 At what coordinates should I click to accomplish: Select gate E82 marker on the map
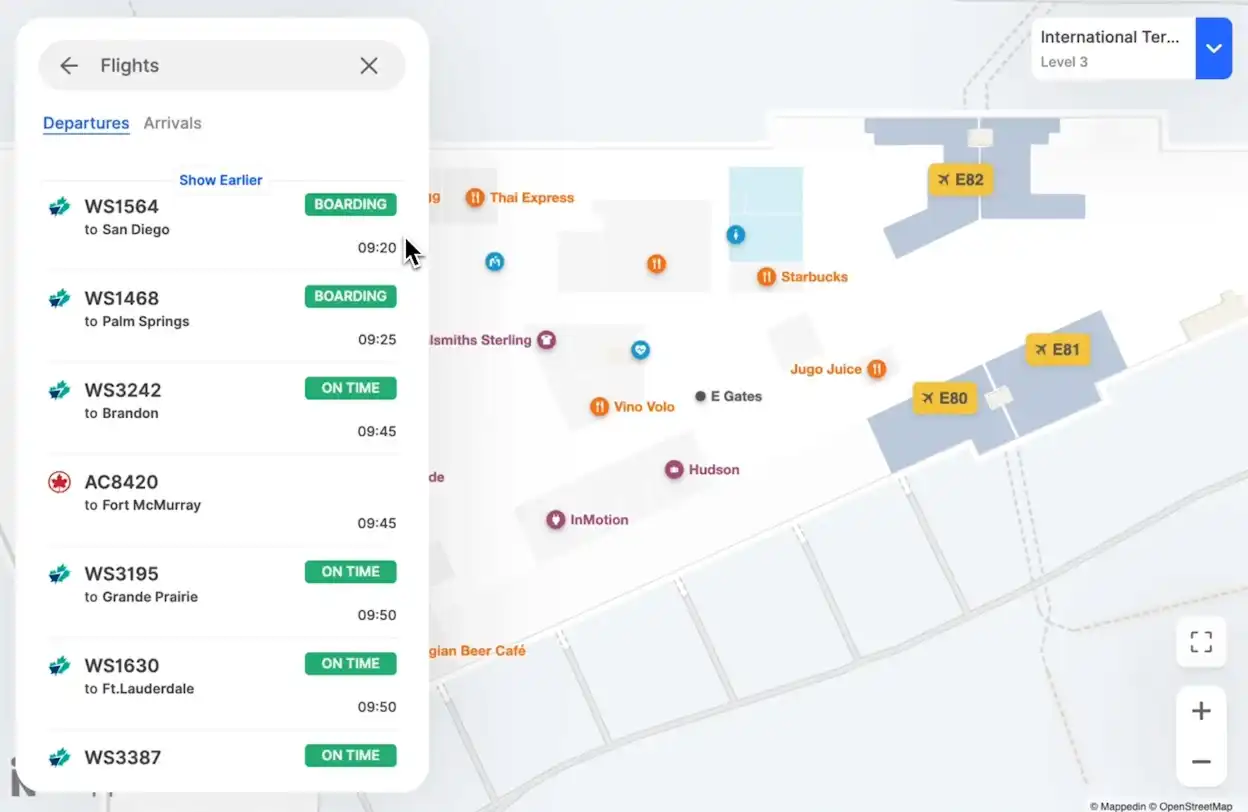[x=960, y=180]
